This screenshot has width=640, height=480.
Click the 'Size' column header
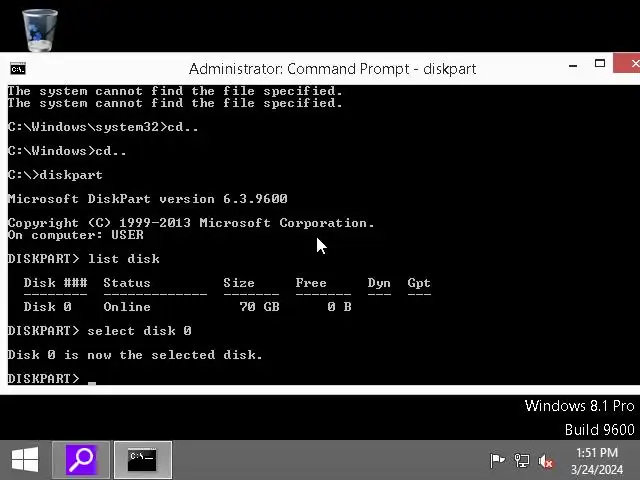pyautogui.click(x=239, y=283)
